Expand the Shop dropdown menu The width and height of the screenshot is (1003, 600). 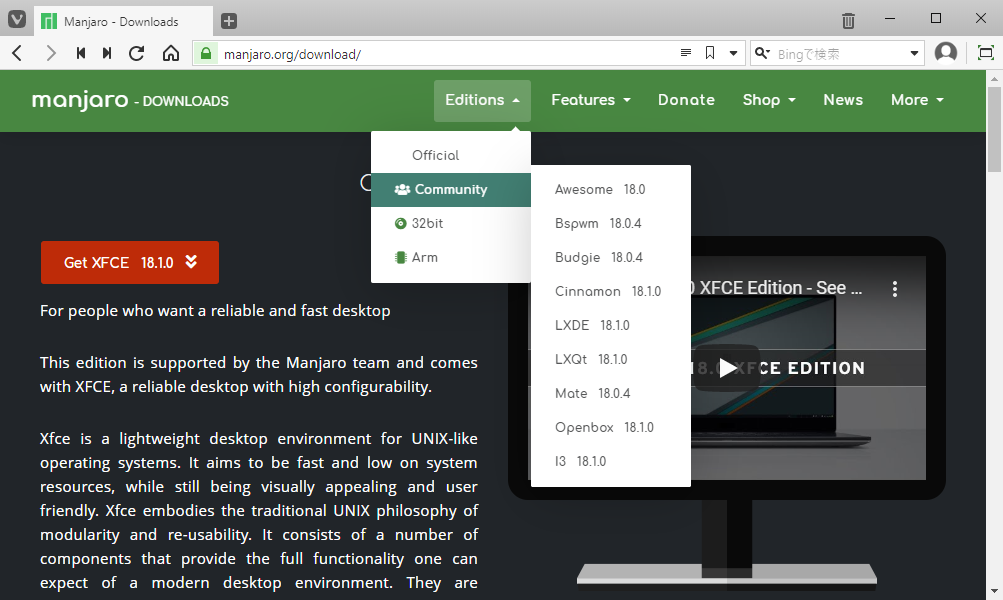point(769,100)
